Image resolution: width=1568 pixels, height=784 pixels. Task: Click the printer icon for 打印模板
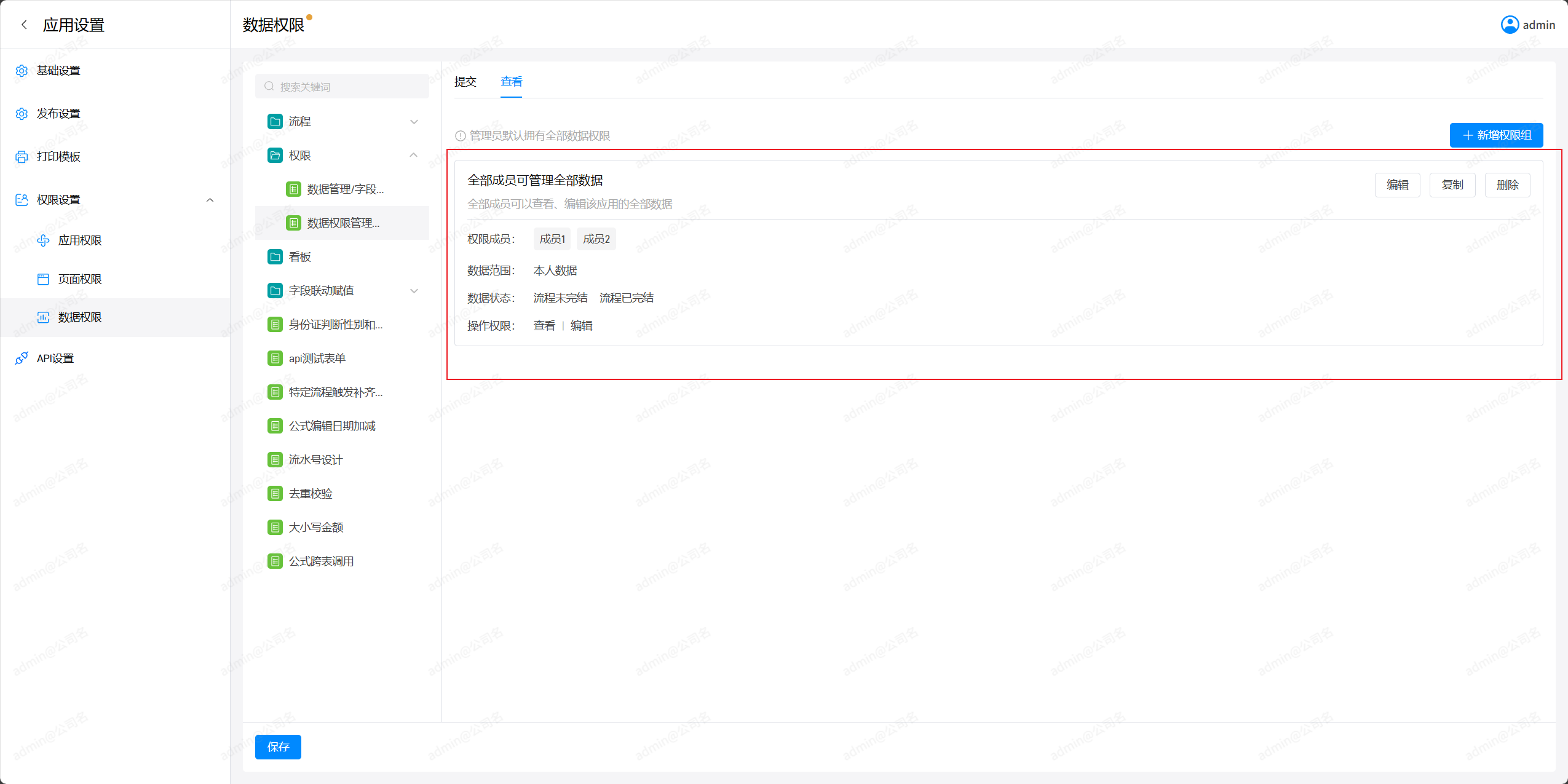(22, 157)
